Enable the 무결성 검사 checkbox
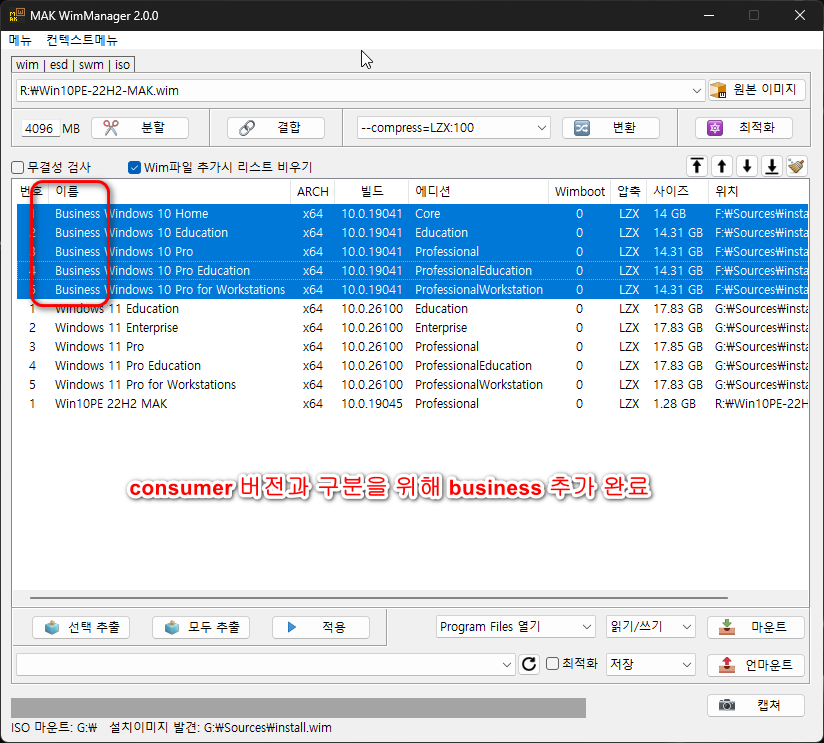Viewport: 824px width, 743px height. click(18, 168)
